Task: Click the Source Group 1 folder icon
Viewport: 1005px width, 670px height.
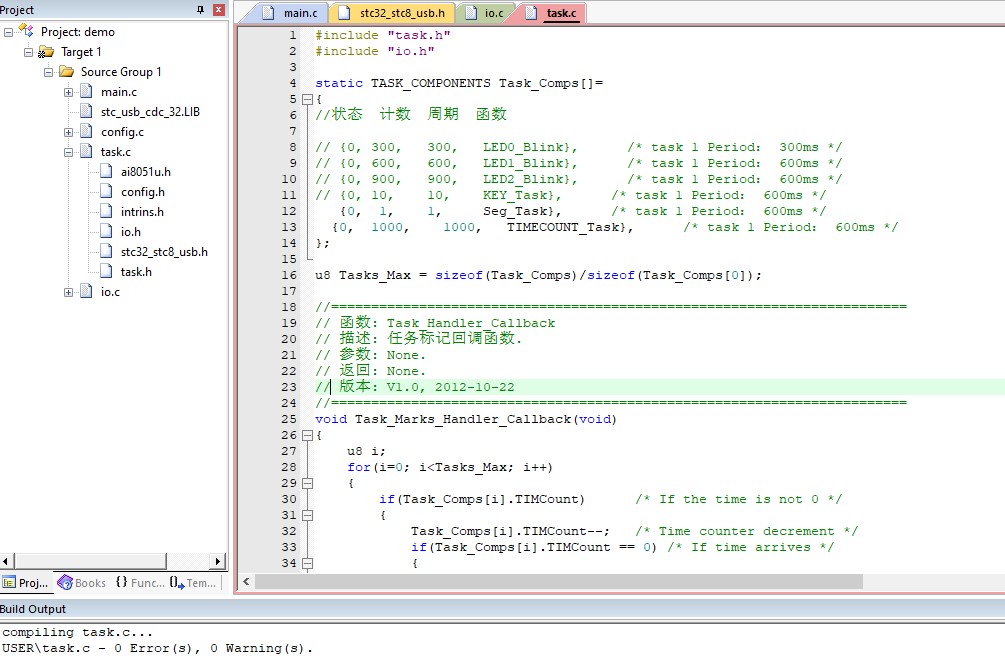Action: click(x=66, y=72)
